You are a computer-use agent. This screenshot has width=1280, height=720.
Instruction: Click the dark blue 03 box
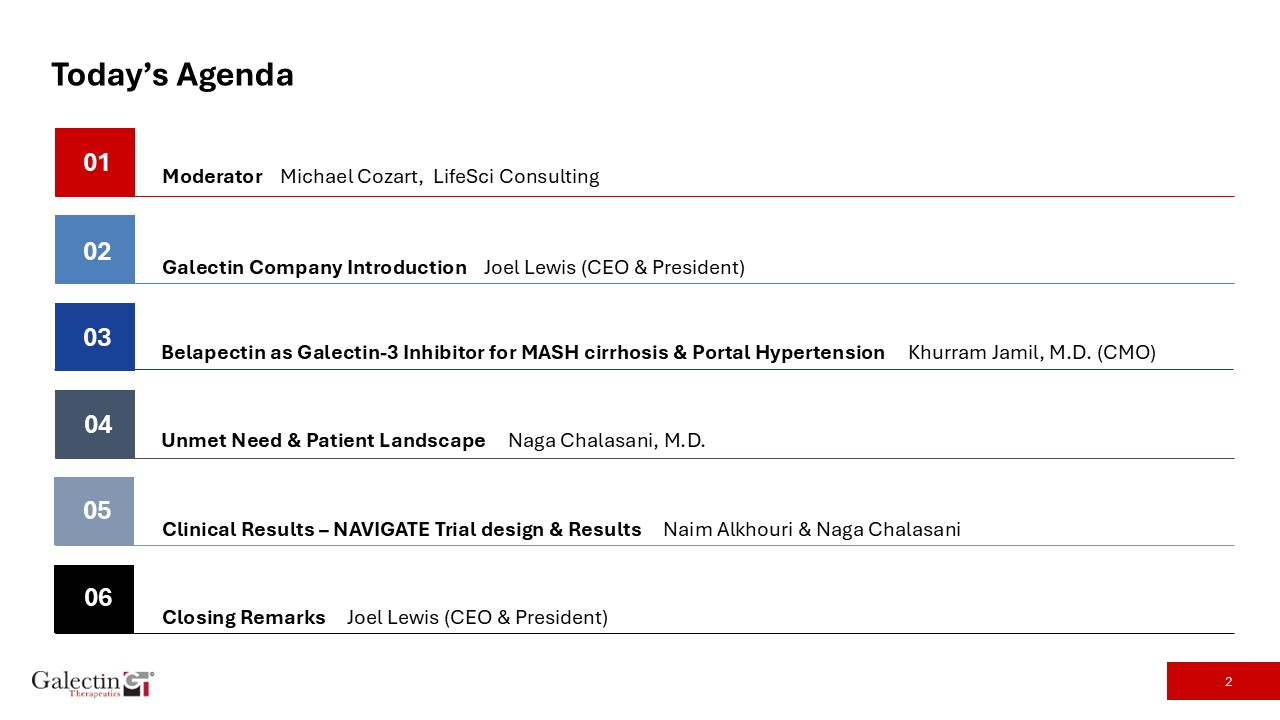pos(95,337)
